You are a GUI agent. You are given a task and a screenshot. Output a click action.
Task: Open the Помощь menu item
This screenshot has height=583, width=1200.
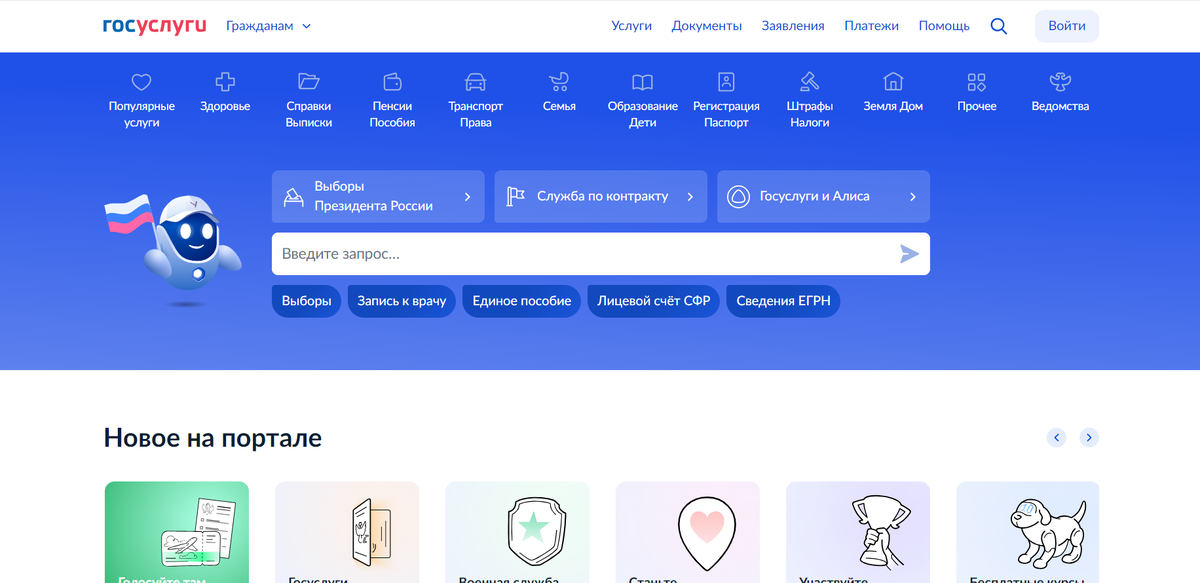944,26
